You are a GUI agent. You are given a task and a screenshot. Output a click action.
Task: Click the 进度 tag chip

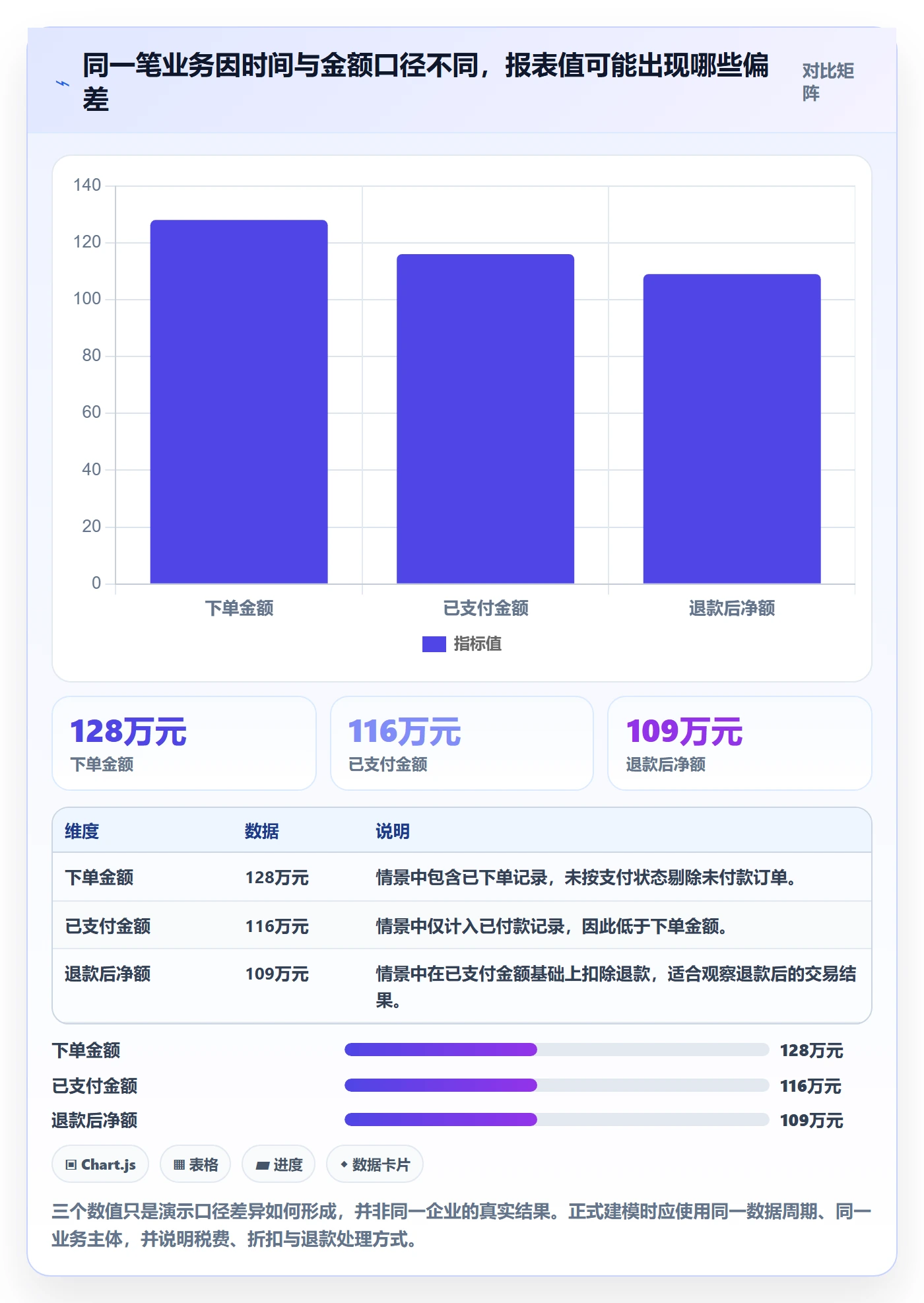279,1164
